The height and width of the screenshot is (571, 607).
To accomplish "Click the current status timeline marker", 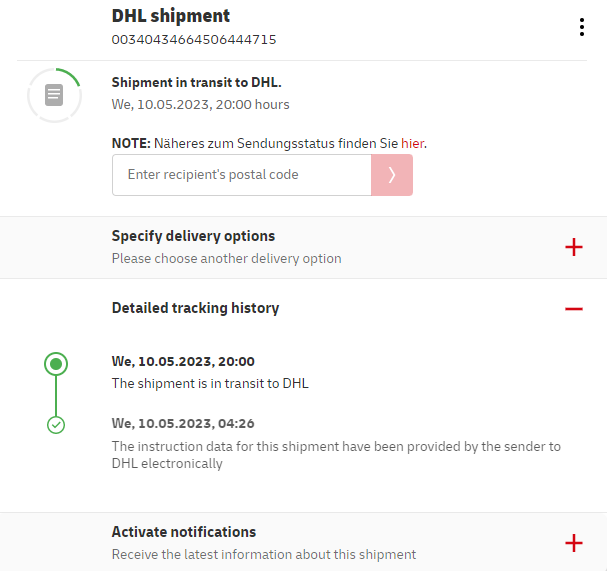I will 56,364.
